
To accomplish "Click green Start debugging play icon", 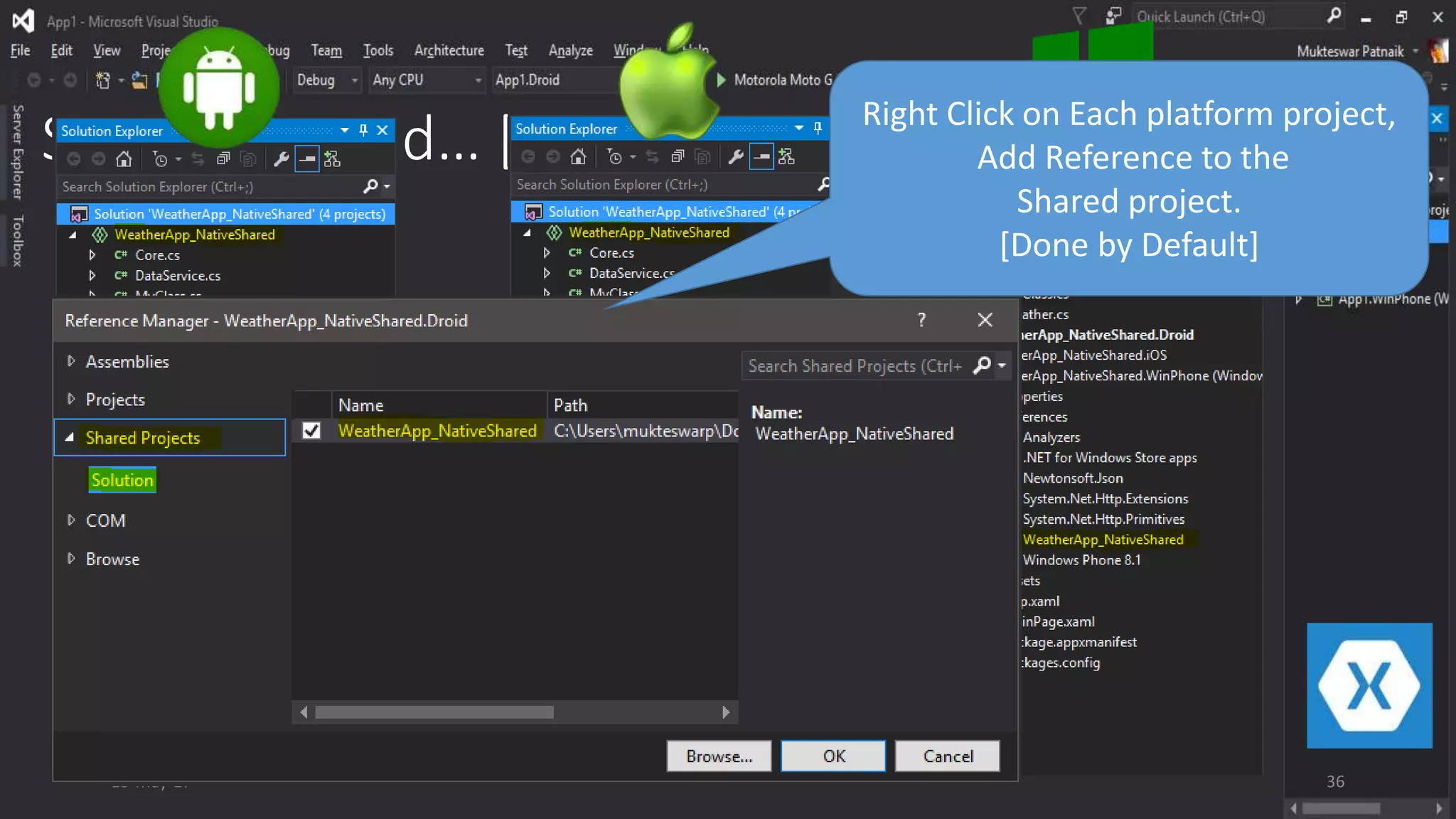I will (x=721, y=80).
